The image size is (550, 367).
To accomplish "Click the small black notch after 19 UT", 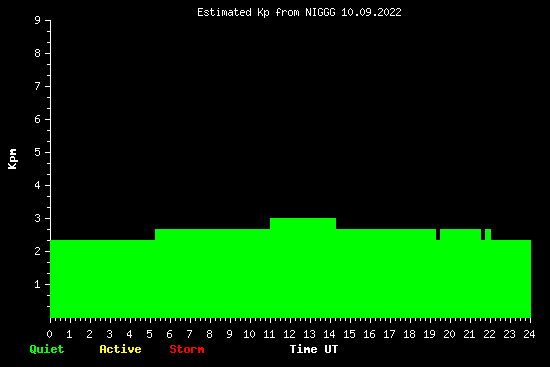I will (438, 234).
